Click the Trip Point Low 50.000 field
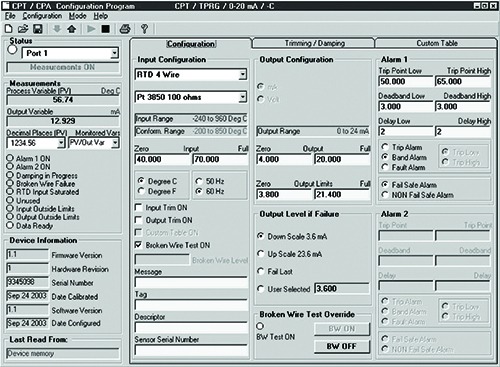This screenshot has height=367, width=500. 406,82
